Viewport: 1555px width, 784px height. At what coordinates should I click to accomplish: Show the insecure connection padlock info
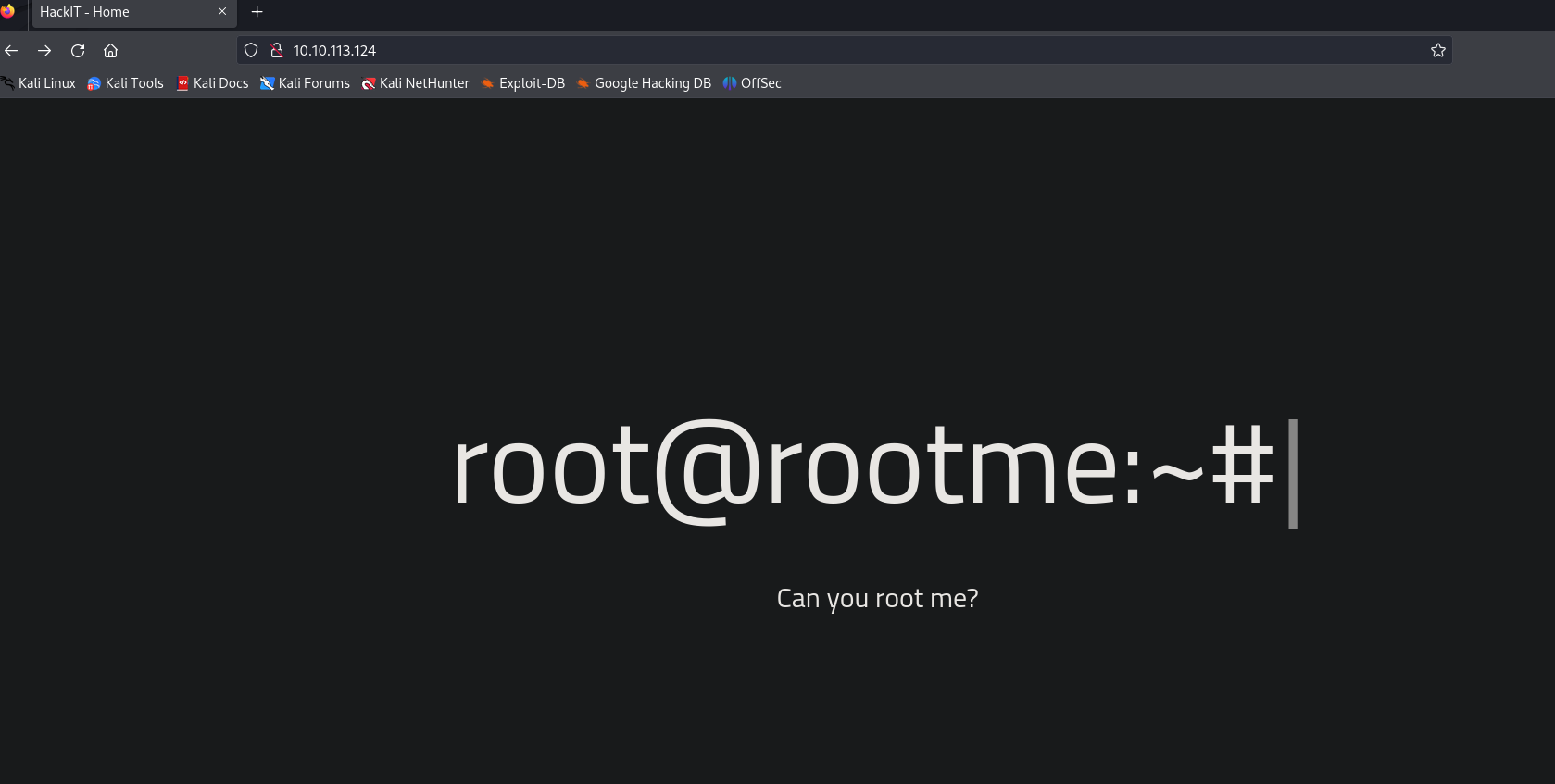[x=276, y=51]
